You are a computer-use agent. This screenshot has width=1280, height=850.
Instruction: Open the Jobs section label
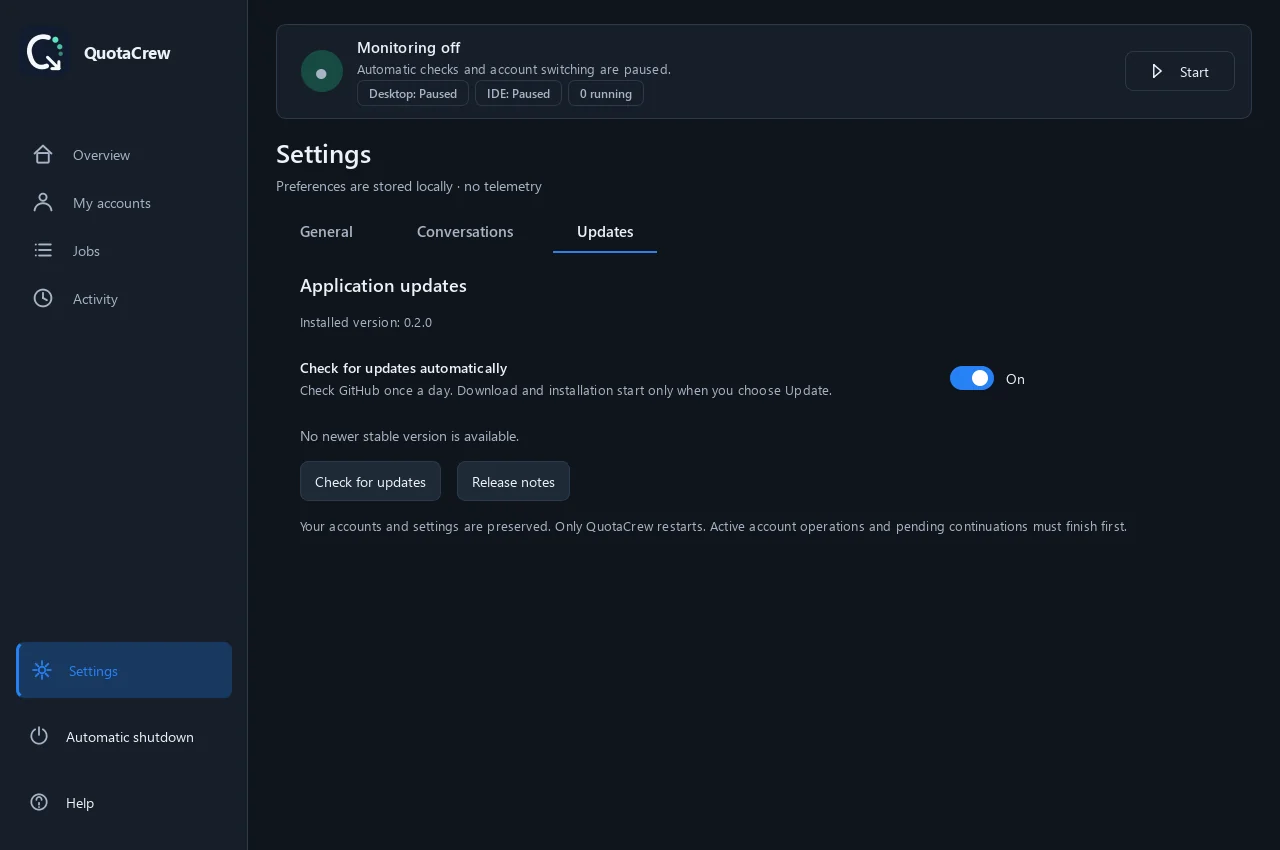point(86,251)
